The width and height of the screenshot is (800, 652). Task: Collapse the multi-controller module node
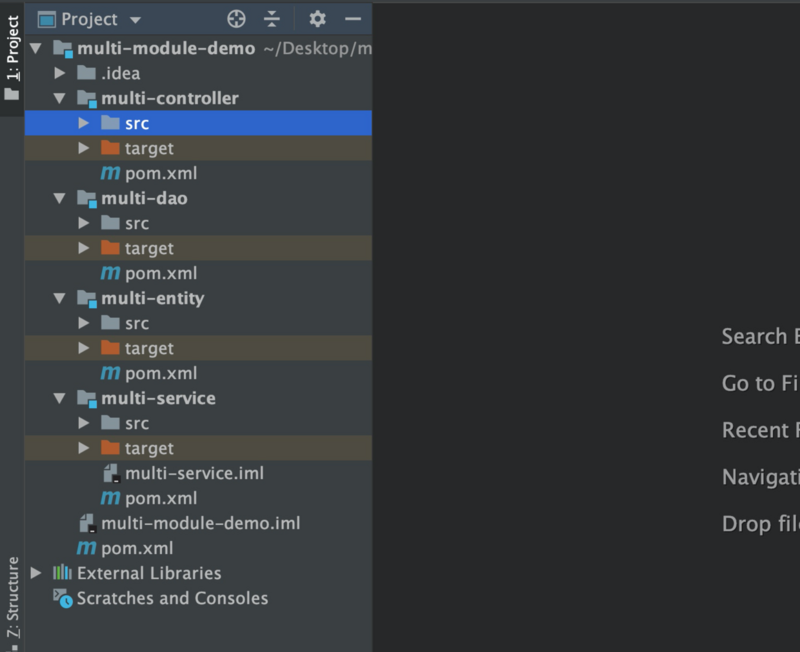(x=60, y=98)
